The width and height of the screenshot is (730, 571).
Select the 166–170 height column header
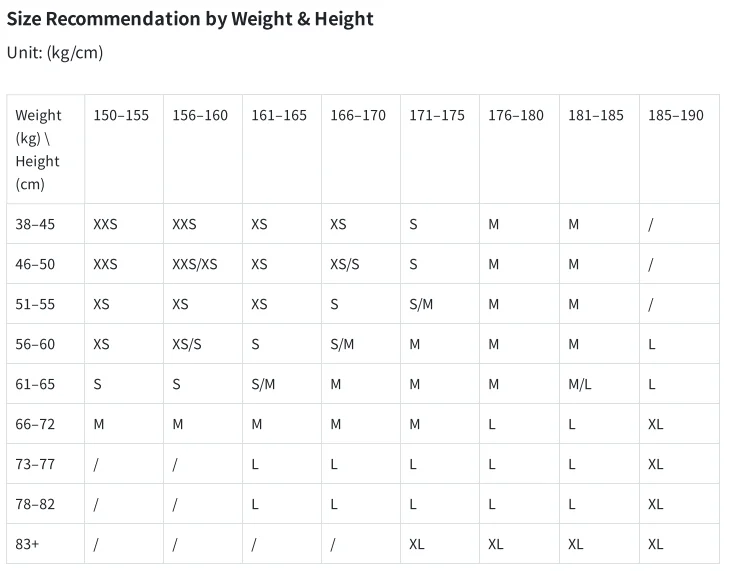358,115
